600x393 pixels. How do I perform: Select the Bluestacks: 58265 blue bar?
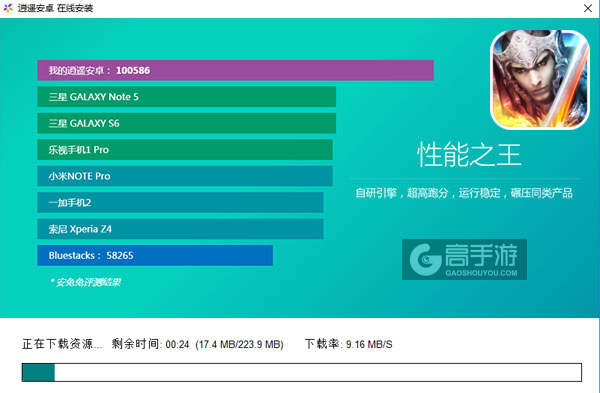[155, 255]
